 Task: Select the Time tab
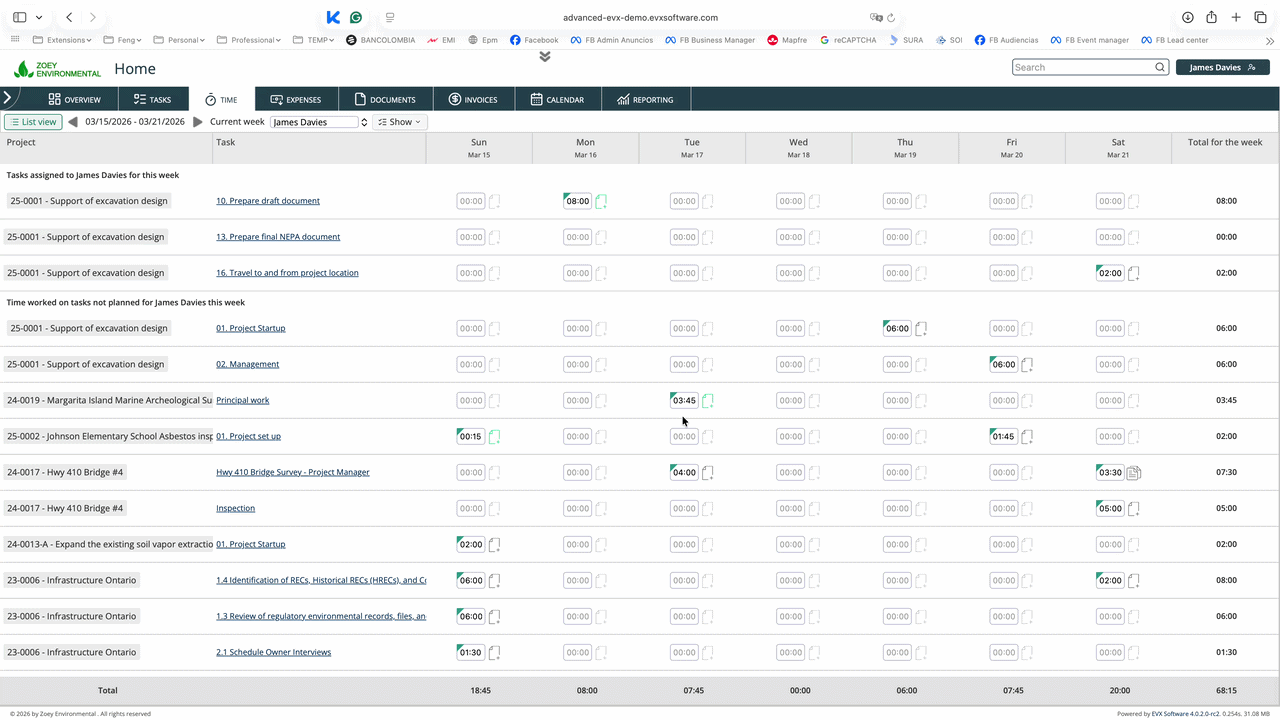click(x=221, y=100)
